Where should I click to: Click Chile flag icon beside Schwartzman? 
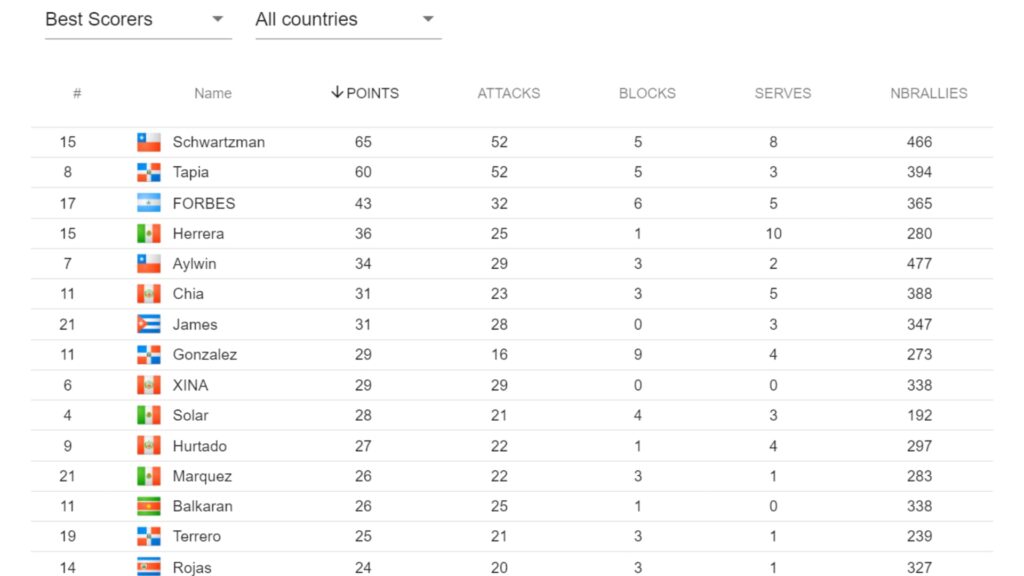[x=149, y=142]
